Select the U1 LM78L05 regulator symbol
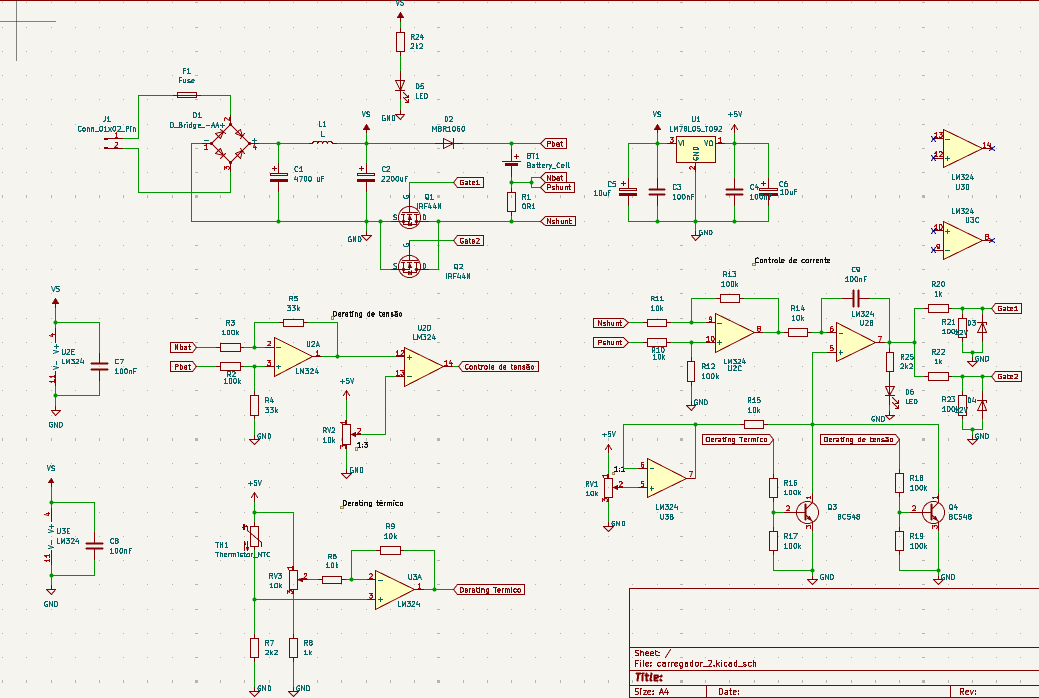This screenshot has width=1039, height=698. (696, 149)
